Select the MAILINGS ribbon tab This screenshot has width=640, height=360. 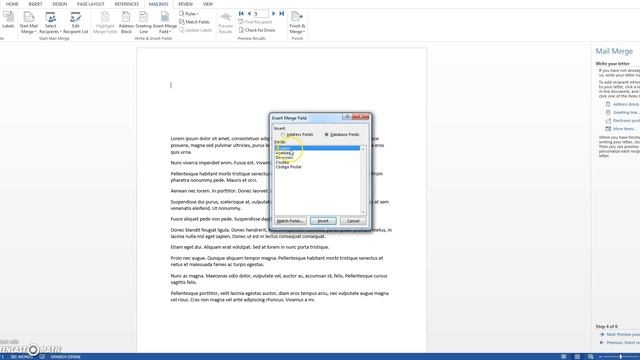158,4
